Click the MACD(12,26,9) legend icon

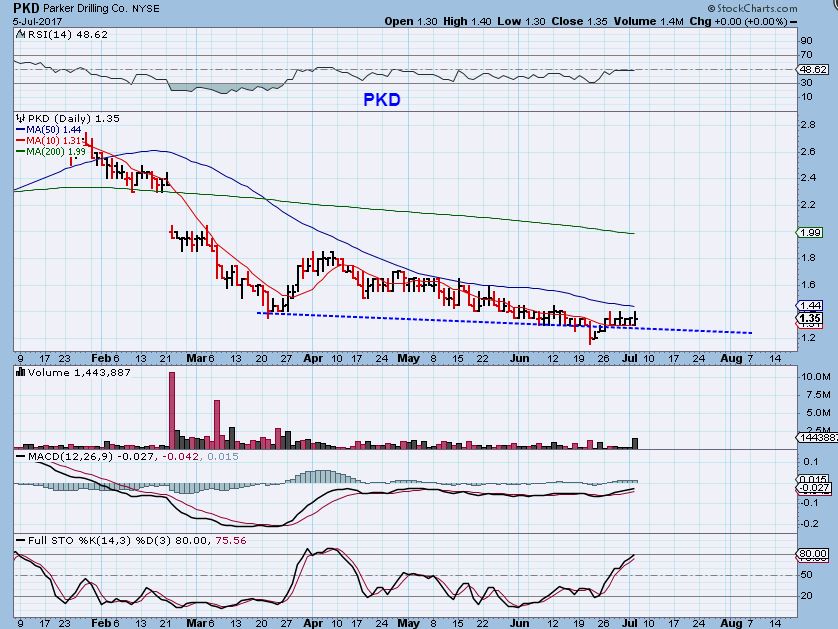(x=20, y=456)
